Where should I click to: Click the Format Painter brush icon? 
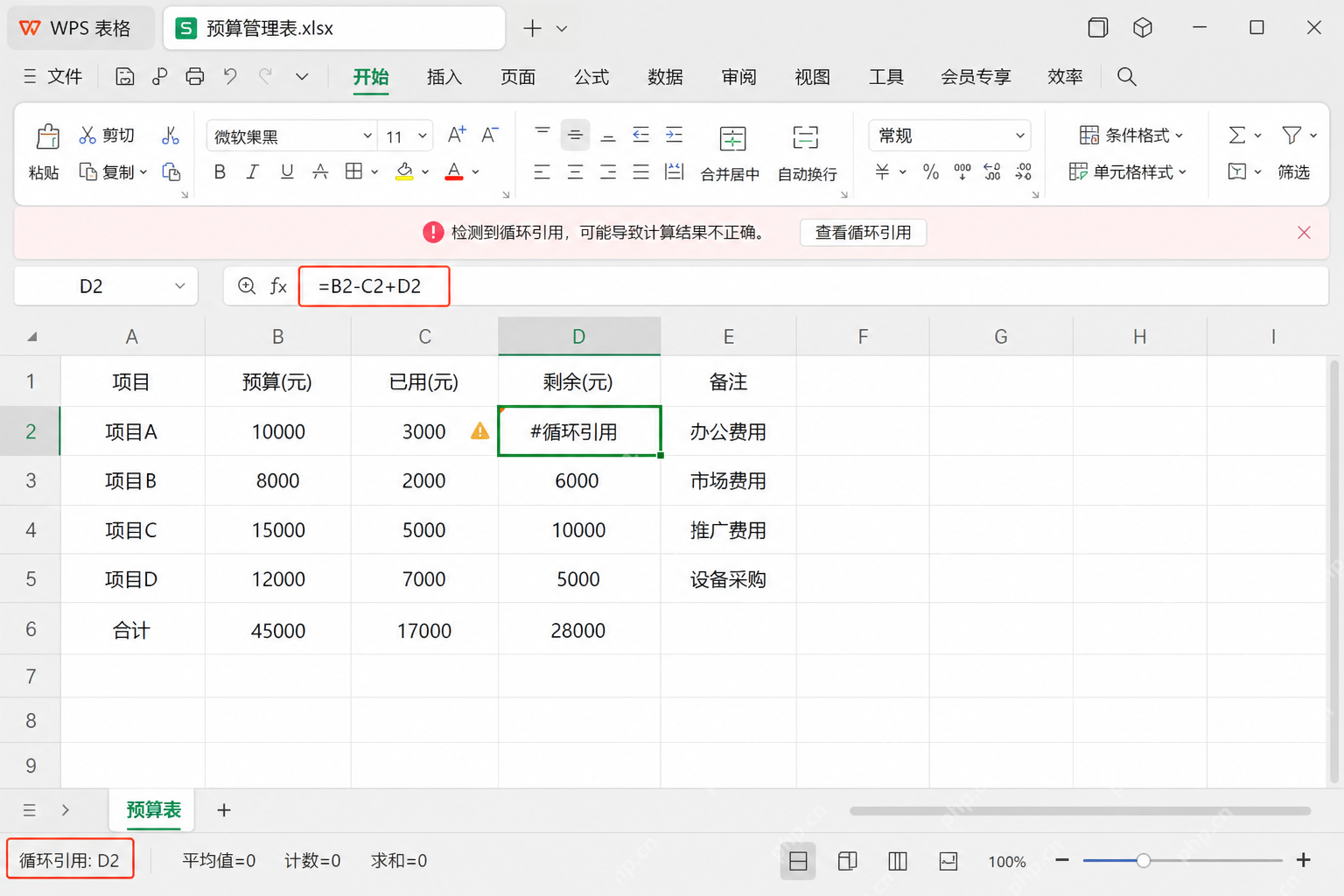click(171, 135)
